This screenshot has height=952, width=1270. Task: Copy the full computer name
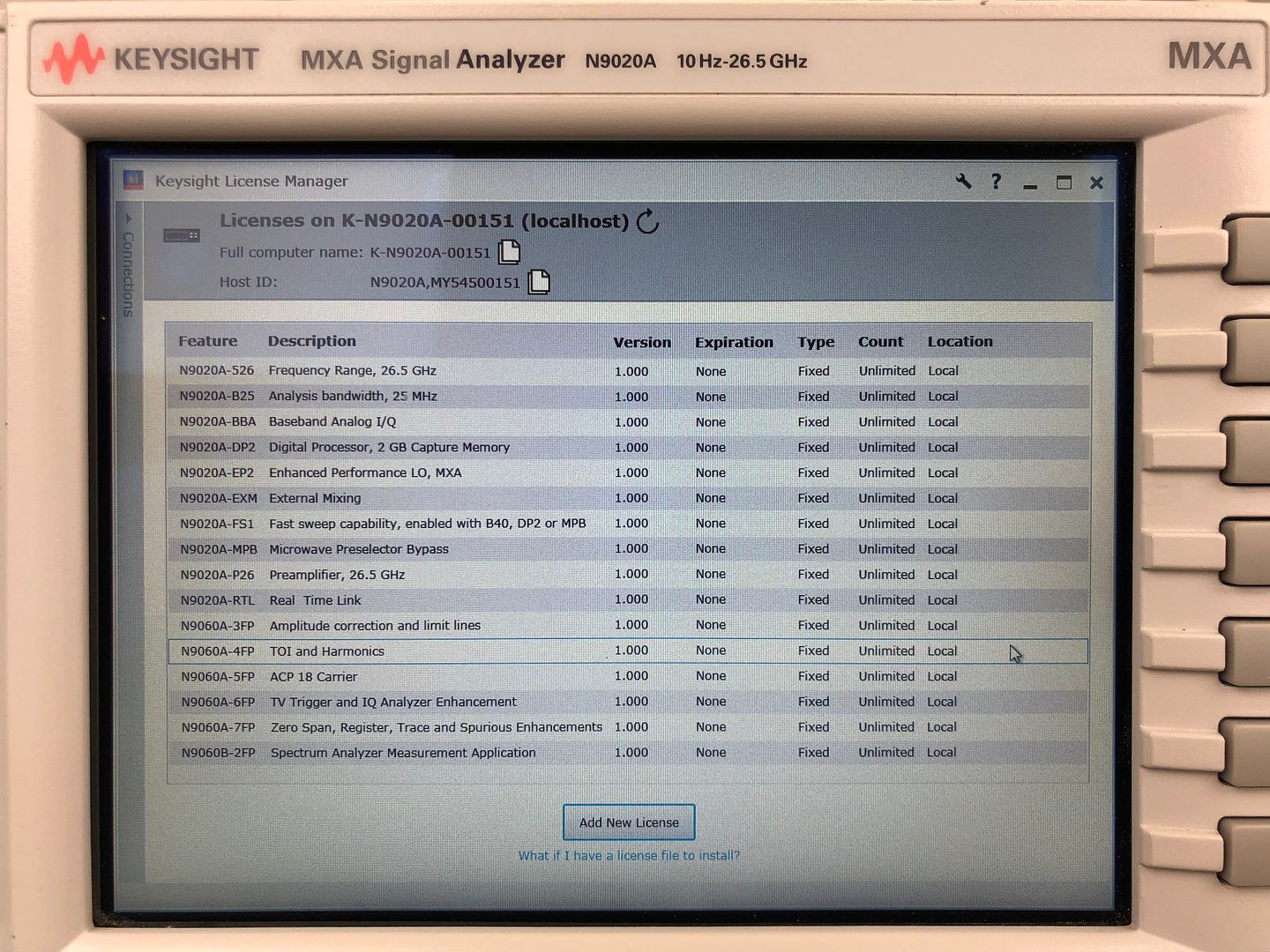pyautogui.click(x=509, y=252)
